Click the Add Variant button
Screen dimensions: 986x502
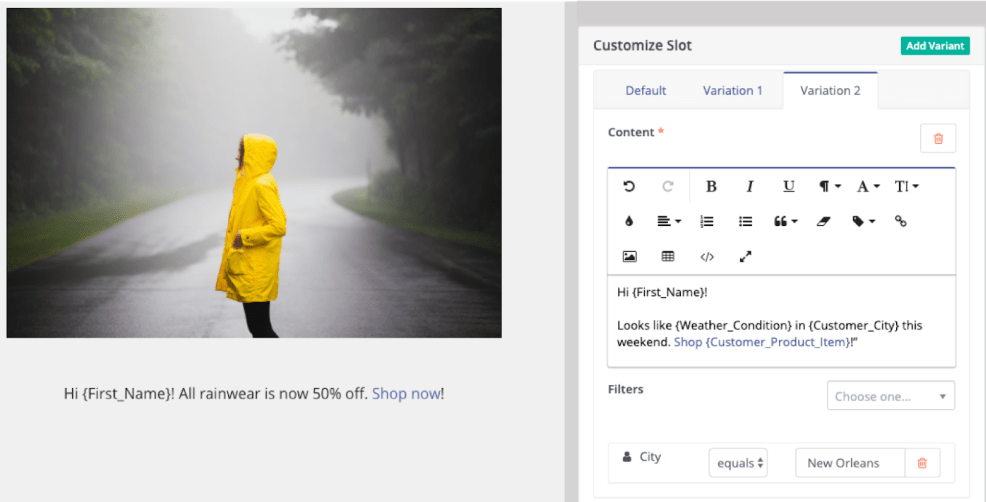934,46
